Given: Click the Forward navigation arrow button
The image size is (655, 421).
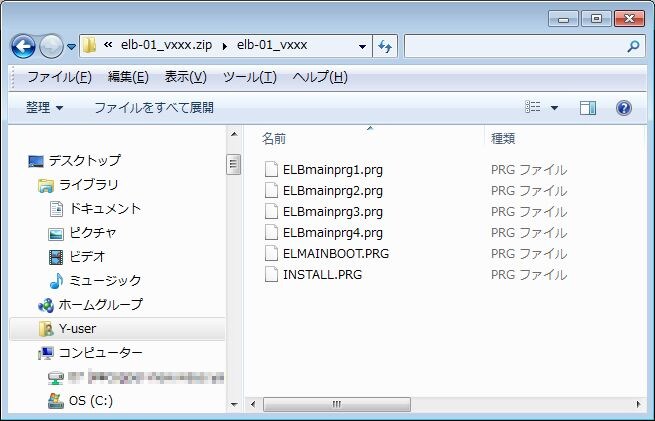Looking at the screenshot, I should pos(51,46).
